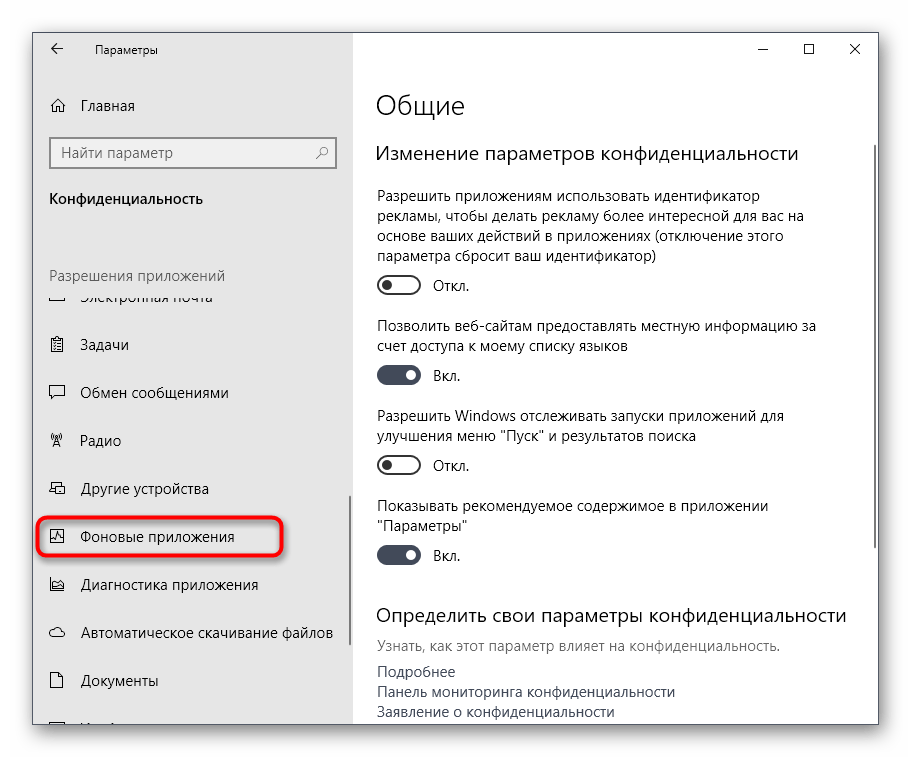The height and width of the screenshot is (757, 911).
Task: Select the Диагностика приложения chart icon
Action: tap(57, 585)
